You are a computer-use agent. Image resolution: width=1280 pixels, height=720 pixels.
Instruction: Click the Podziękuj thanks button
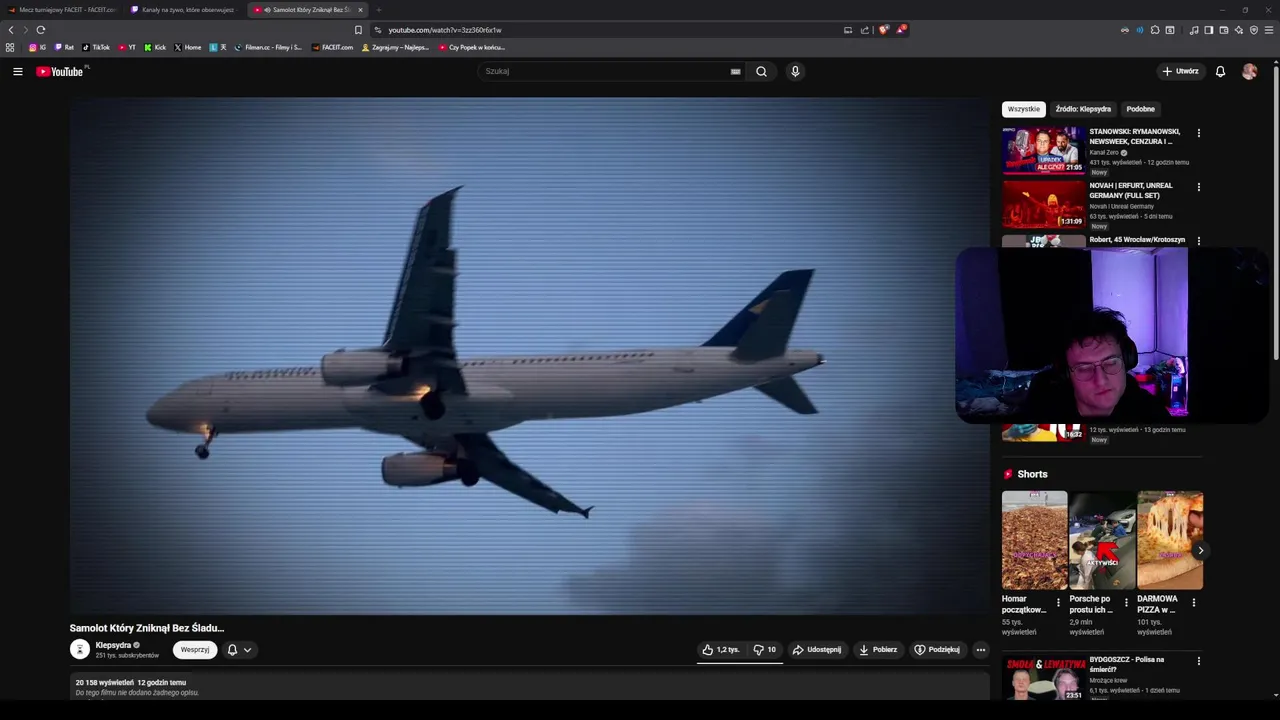pyautogui.click(x=937, y=650)
